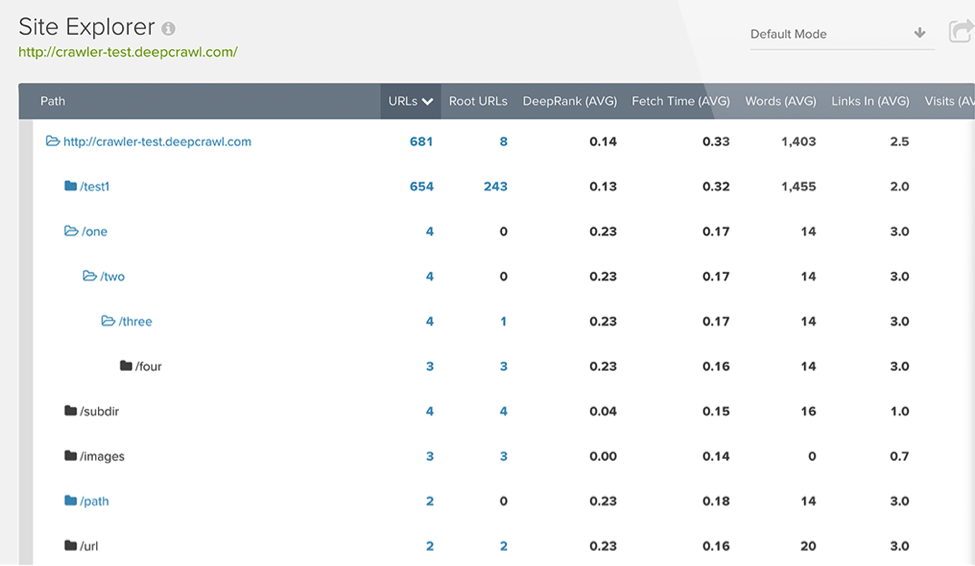Open the /path folder link
Viewport: 975px width, 566px height.
pos(95,501)
